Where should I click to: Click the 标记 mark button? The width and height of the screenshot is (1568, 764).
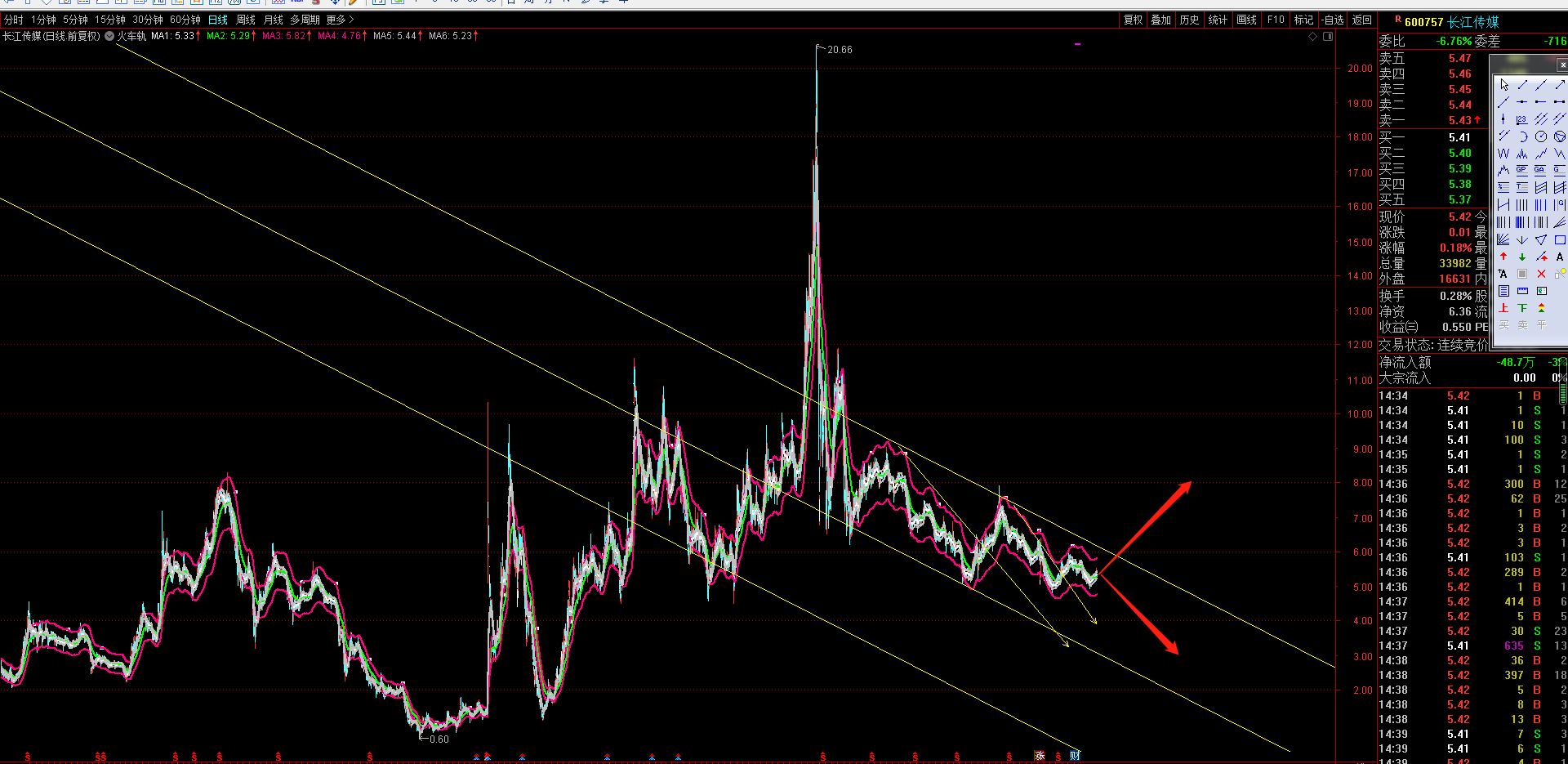[1304, 20]
